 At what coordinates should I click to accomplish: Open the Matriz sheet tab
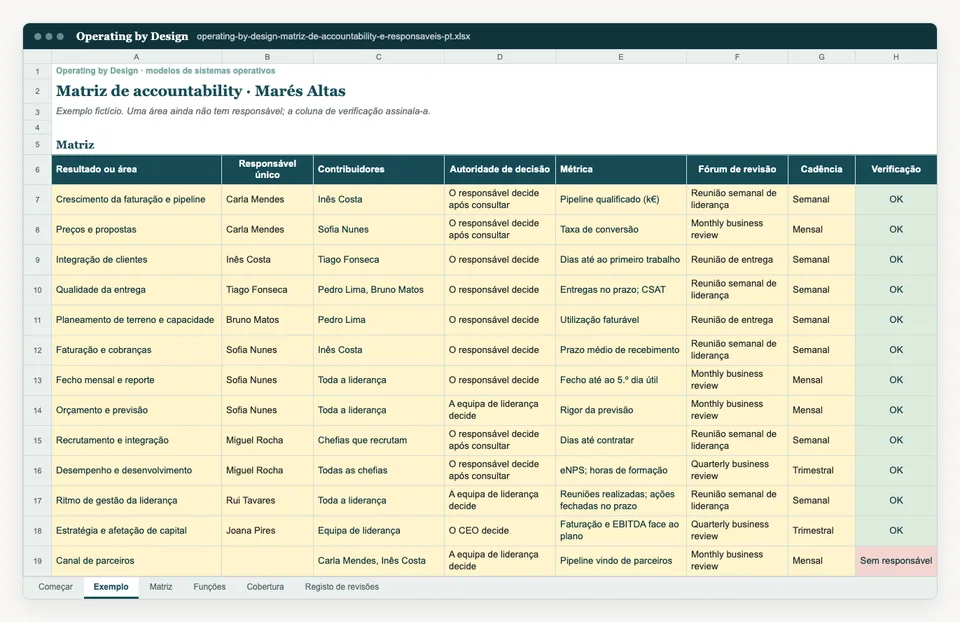[160, 586]
